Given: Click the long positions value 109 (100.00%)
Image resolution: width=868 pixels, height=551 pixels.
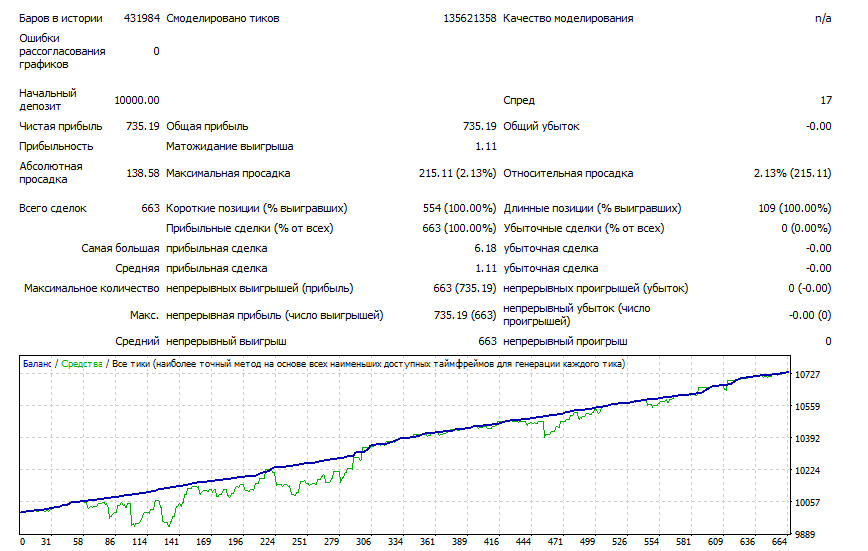Looking at the screenshot, I should click(x=794, y=208).
